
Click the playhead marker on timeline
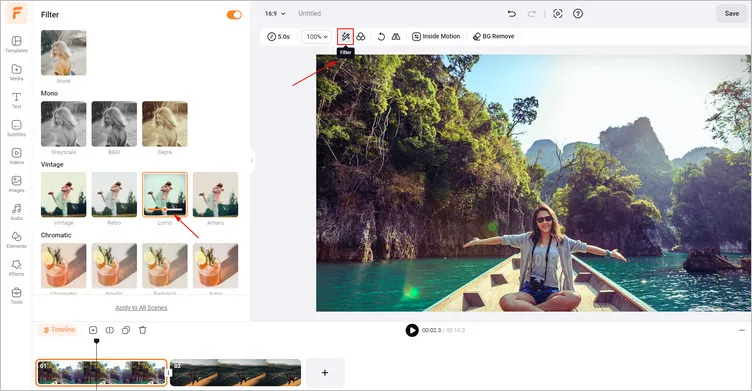(x=96, y=341)
